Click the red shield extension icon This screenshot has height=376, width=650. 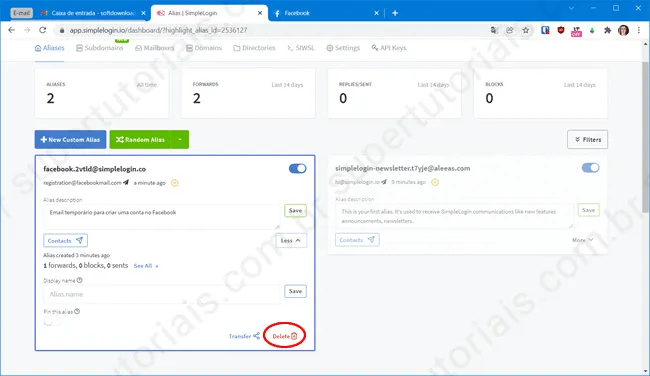[x=561, y=30]
